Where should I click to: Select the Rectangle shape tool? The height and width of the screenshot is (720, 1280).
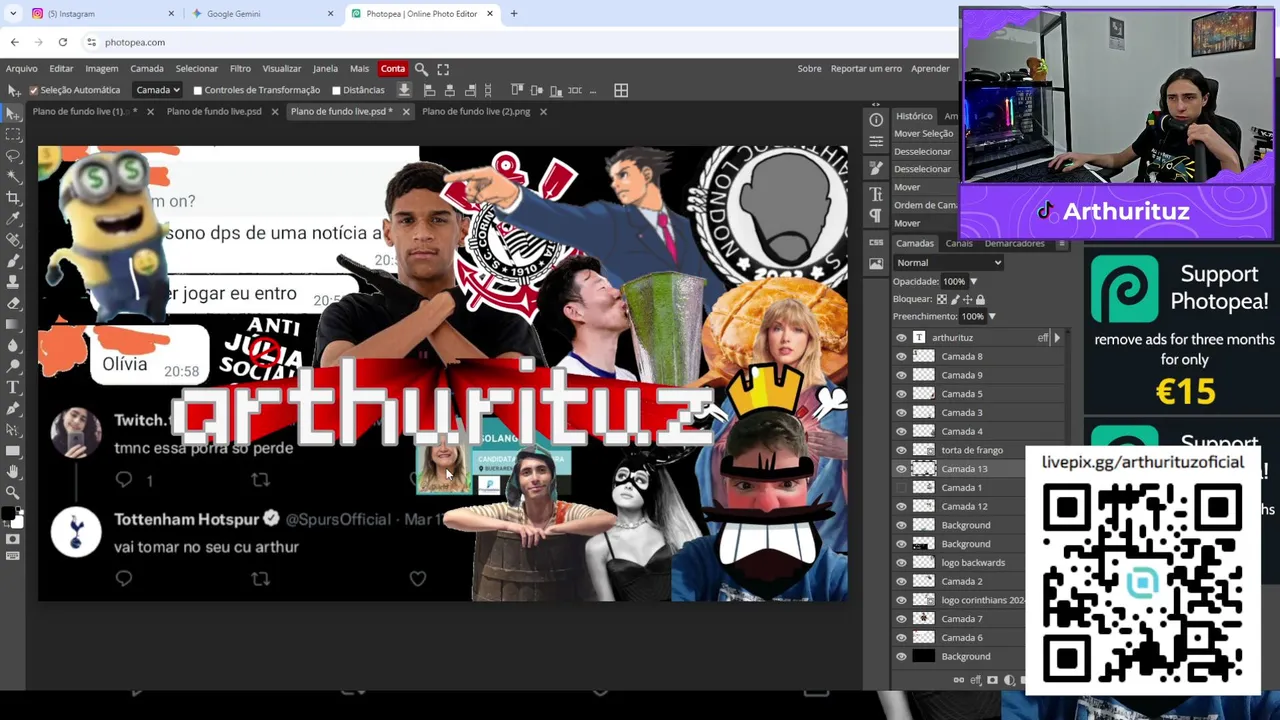coord(13,450)
